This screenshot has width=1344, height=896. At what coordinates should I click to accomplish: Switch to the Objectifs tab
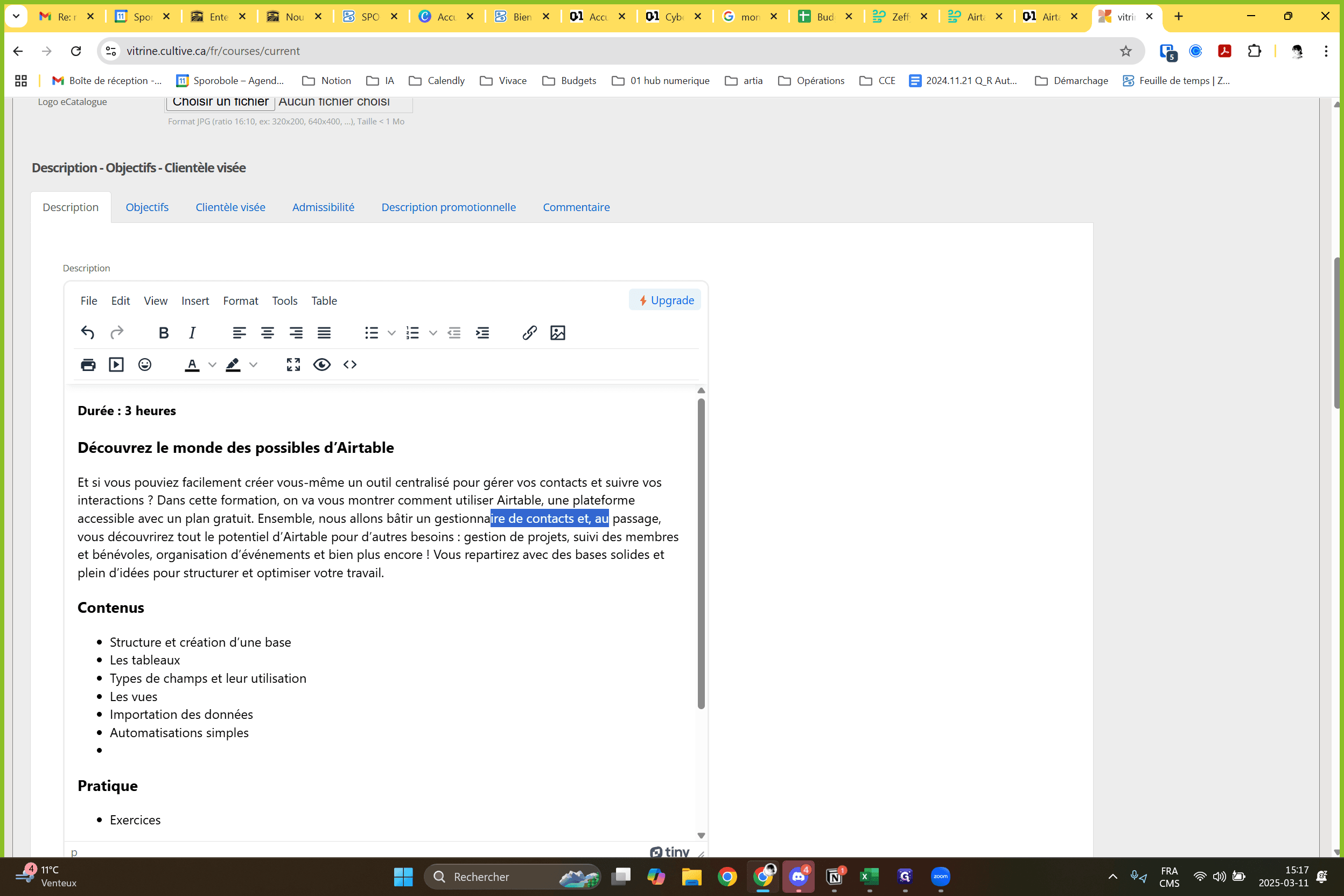coord(147,207)
